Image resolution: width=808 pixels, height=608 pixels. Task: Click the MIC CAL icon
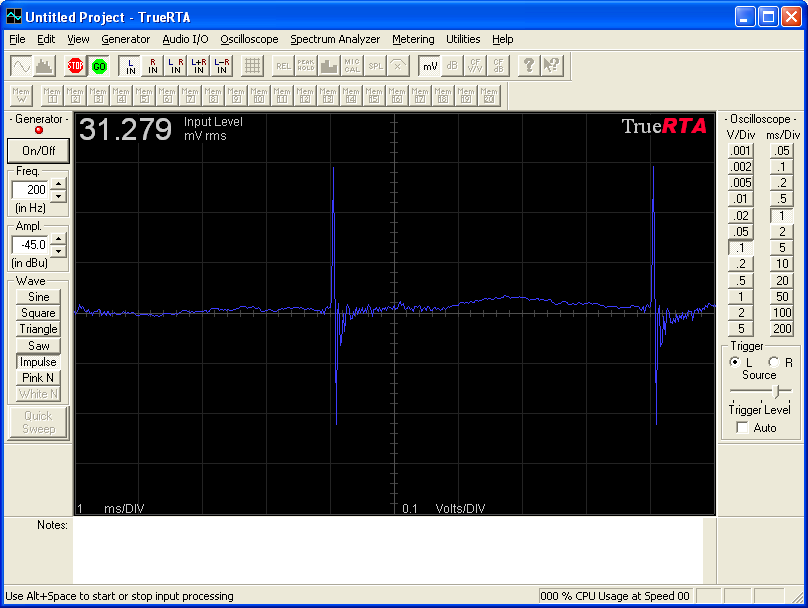point(352,66)
